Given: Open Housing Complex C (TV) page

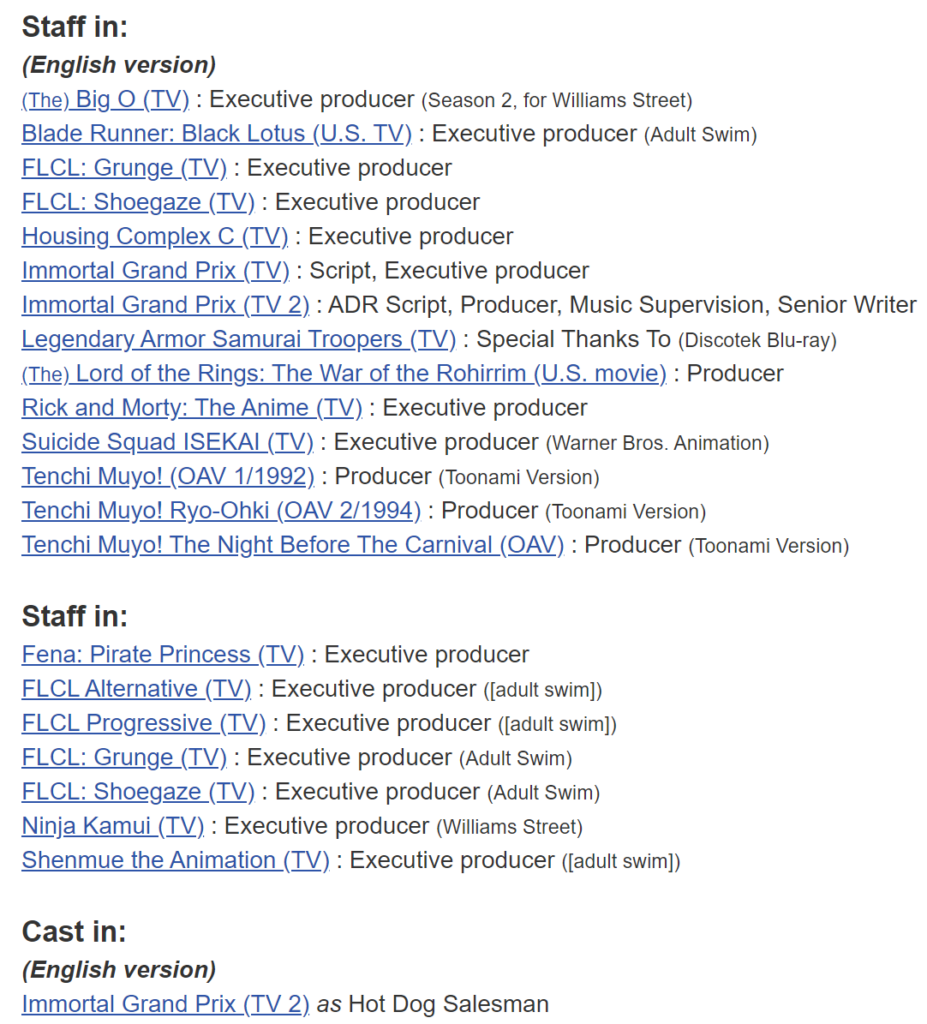Looking at the screenshot, I should click(155, 237).
